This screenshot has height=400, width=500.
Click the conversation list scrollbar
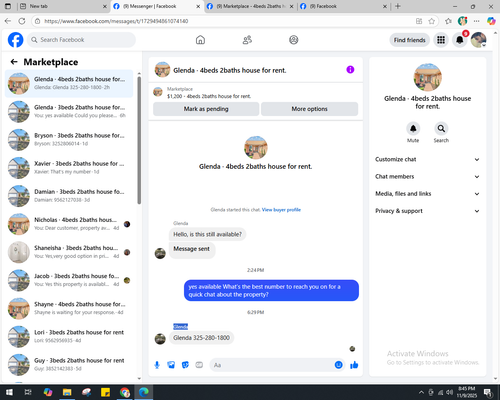point(139,140)
